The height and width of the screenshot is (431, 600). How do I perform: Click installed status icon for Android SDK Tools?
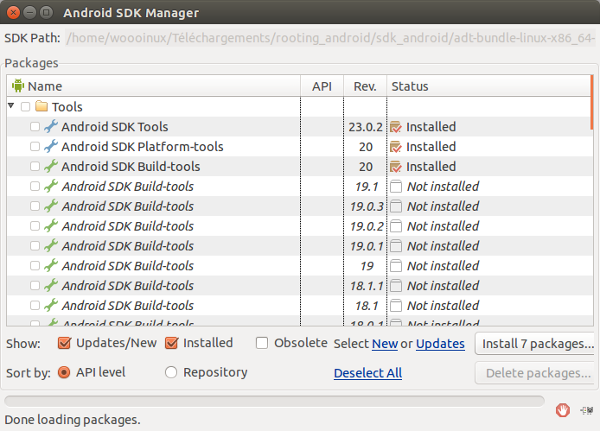tap(396, 127)
